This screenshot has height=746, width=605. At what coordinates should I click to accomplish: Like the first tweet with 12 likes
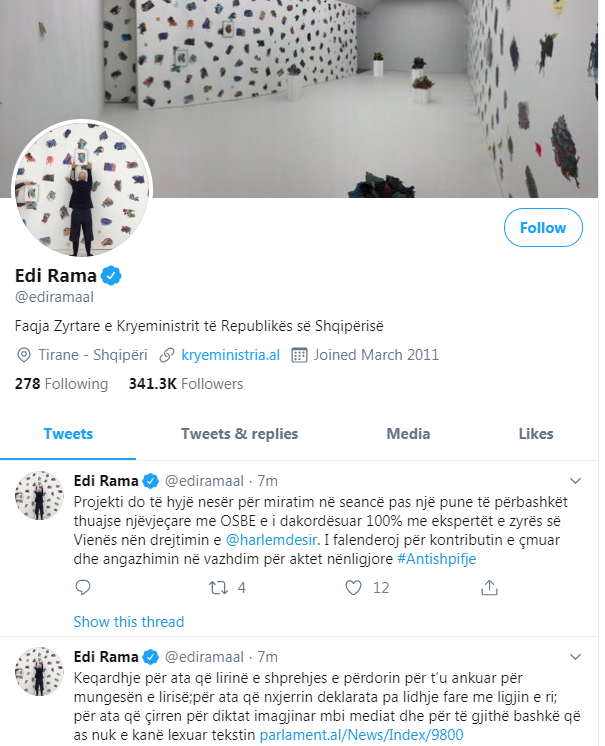pyautogui.click(x=353, y=589)
